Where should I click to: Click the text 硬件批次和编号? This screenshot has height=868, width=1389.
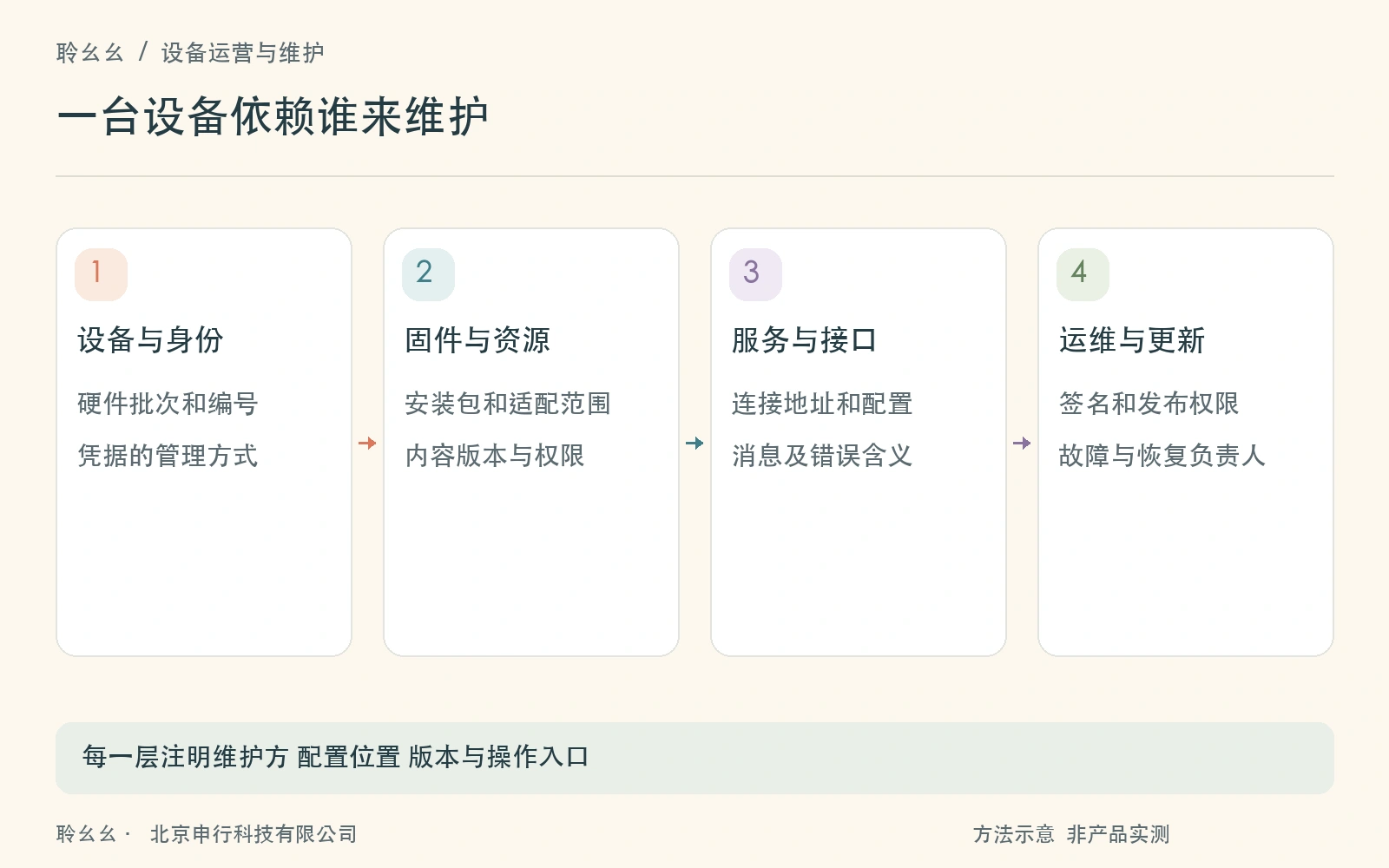168,404
